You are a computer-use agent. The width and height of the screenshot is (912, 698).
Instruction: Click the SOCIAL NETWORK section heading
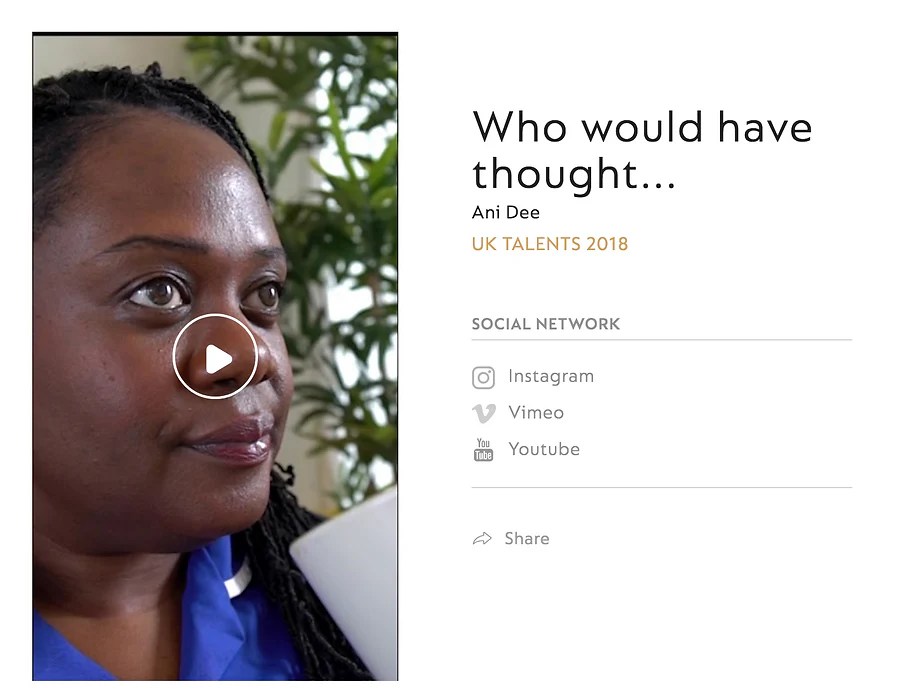[546, 324]
